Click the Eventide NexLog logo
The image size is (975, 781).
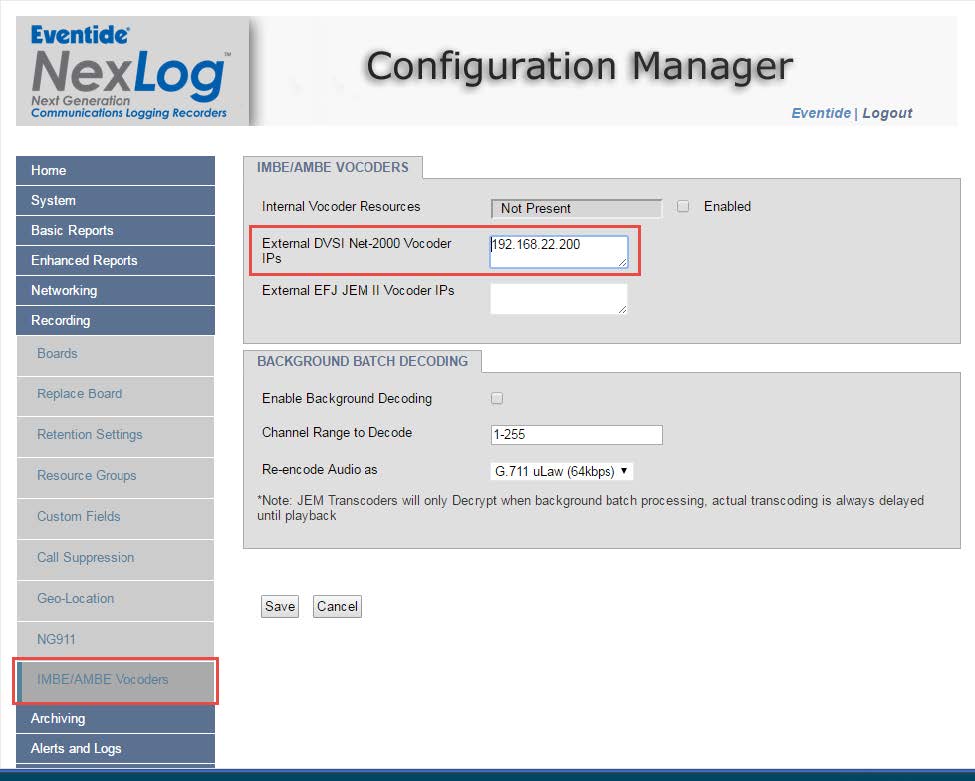(130, 72)
